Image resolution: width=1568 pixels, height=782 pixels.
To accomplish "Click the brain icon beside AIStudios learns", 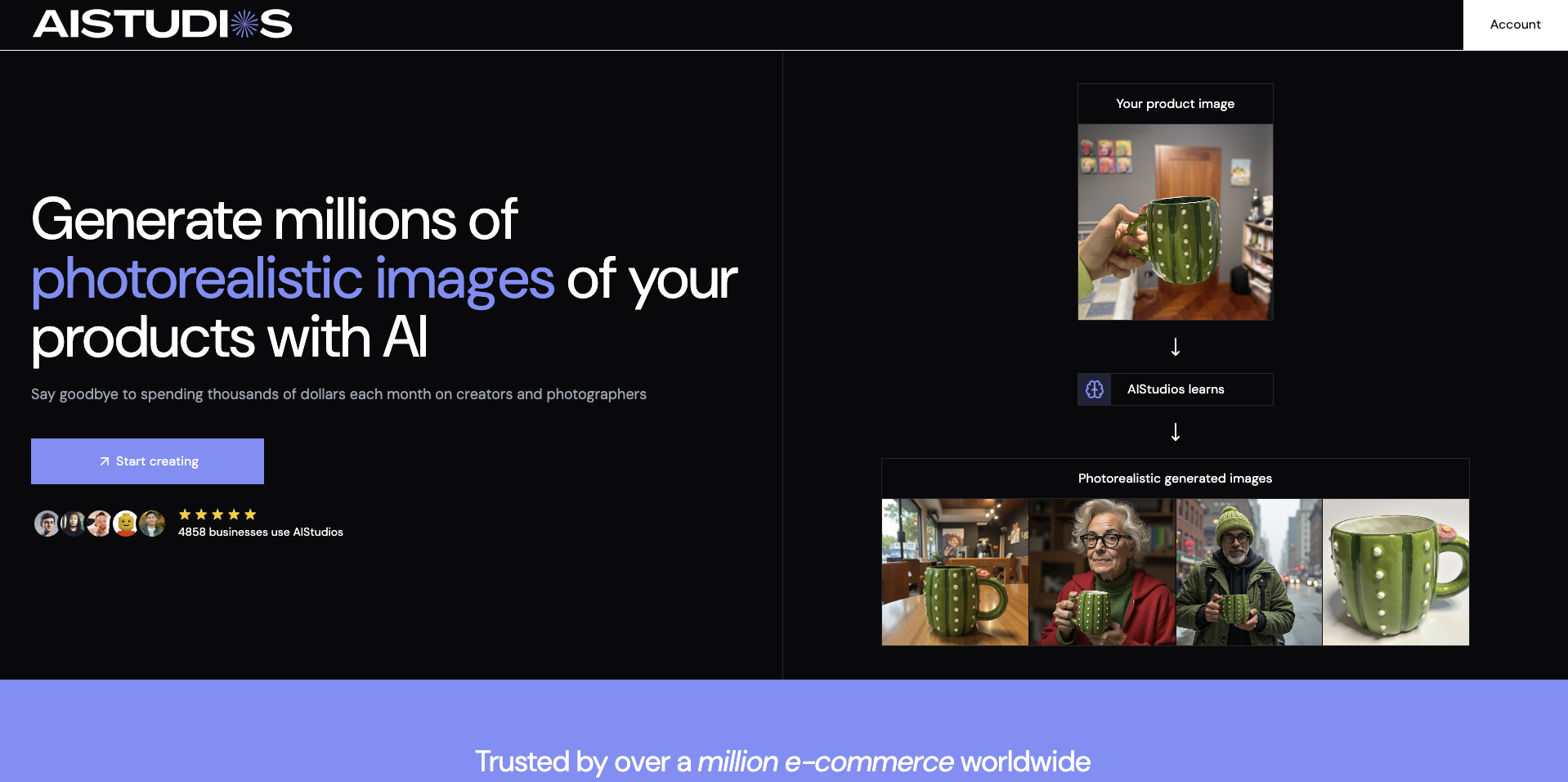I will [1095, 389].
